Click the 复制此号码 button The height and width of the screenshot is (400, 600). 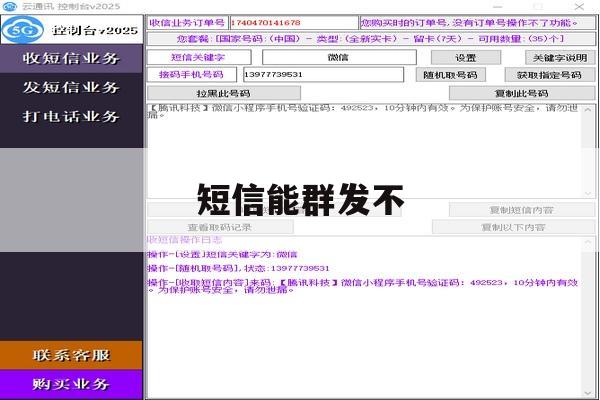tap(522, 93)
